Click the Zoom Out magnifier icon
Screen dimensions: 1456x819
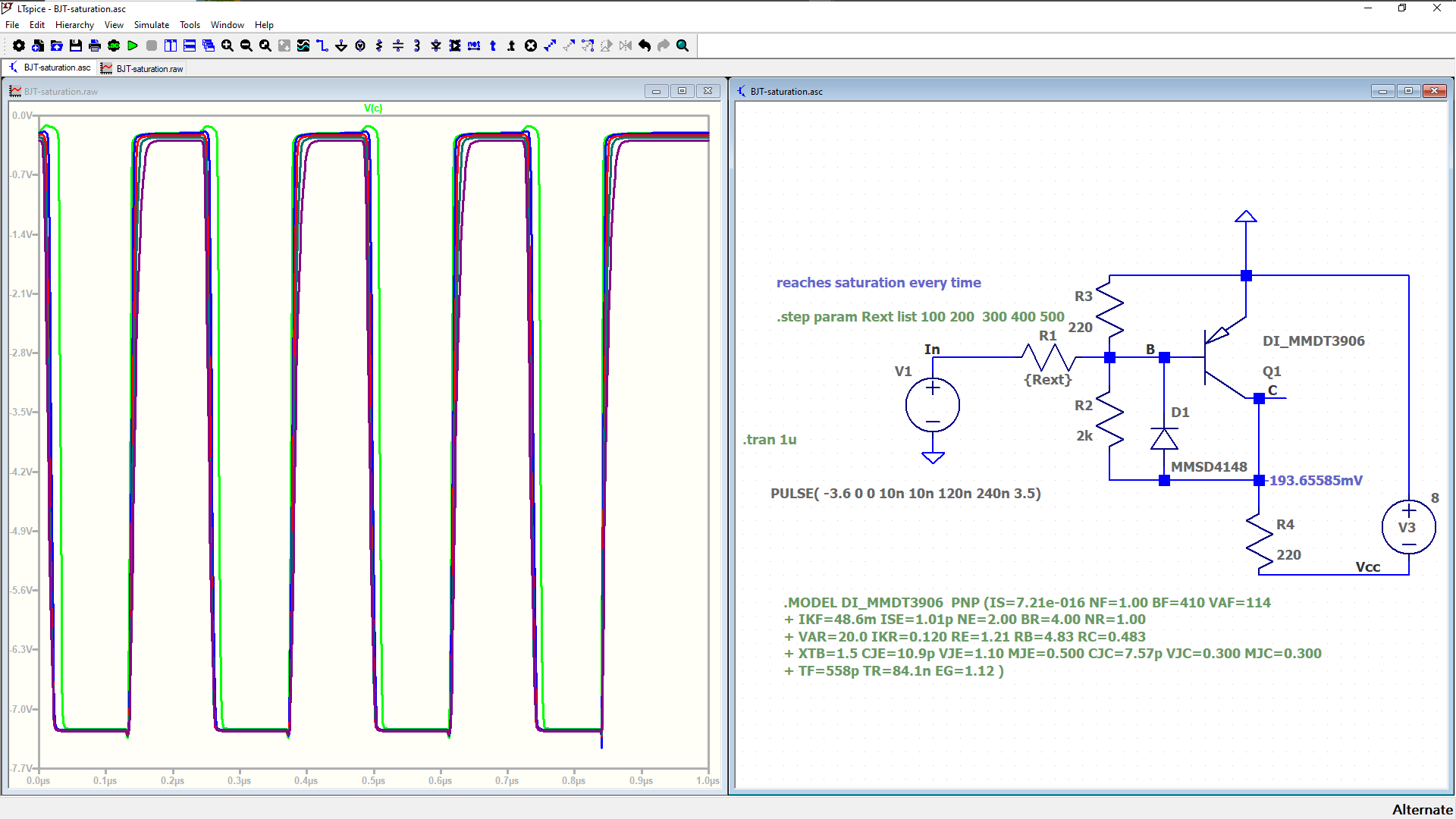(246, 45)
